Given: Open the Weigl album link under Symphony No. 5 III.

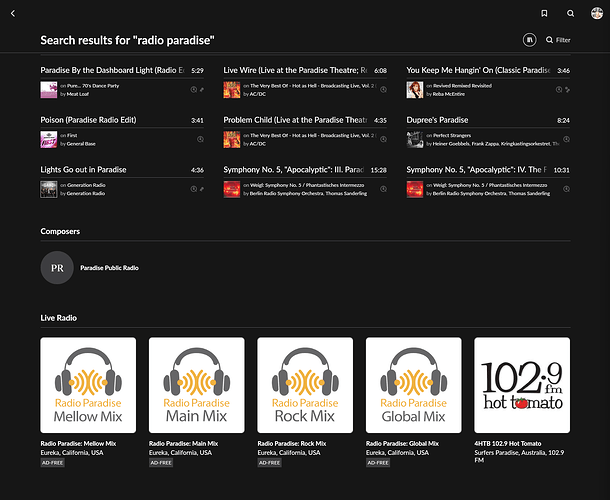Looking at the screenshot, I should (307, 185).
